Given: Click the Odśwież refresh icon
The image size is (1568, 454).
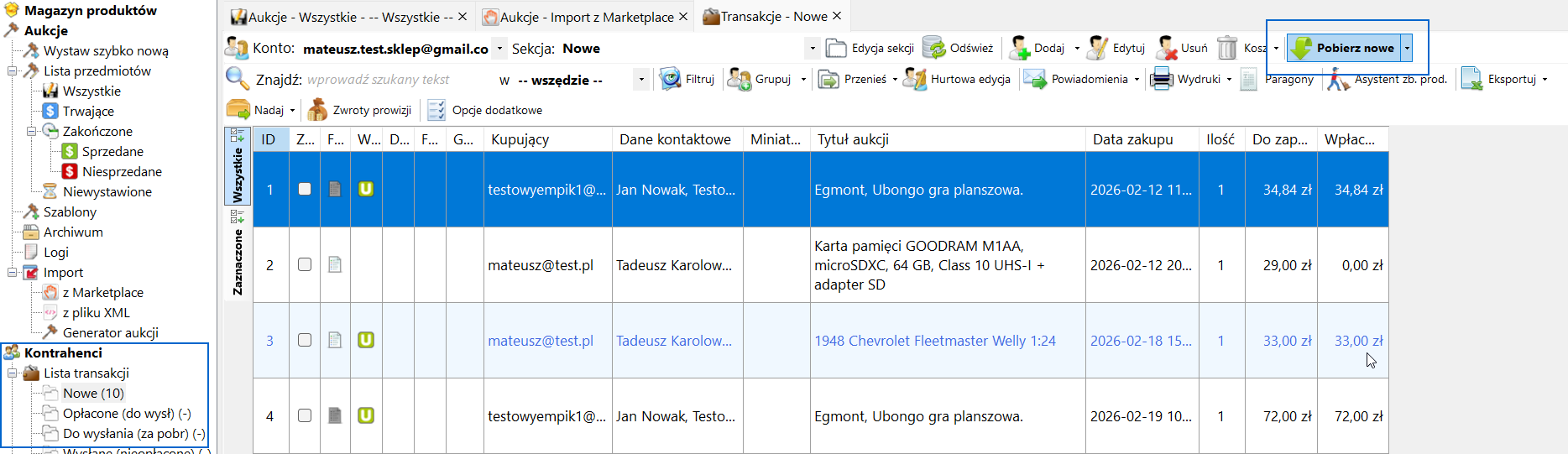Looking at the screenshot, I should pos(934,48).
